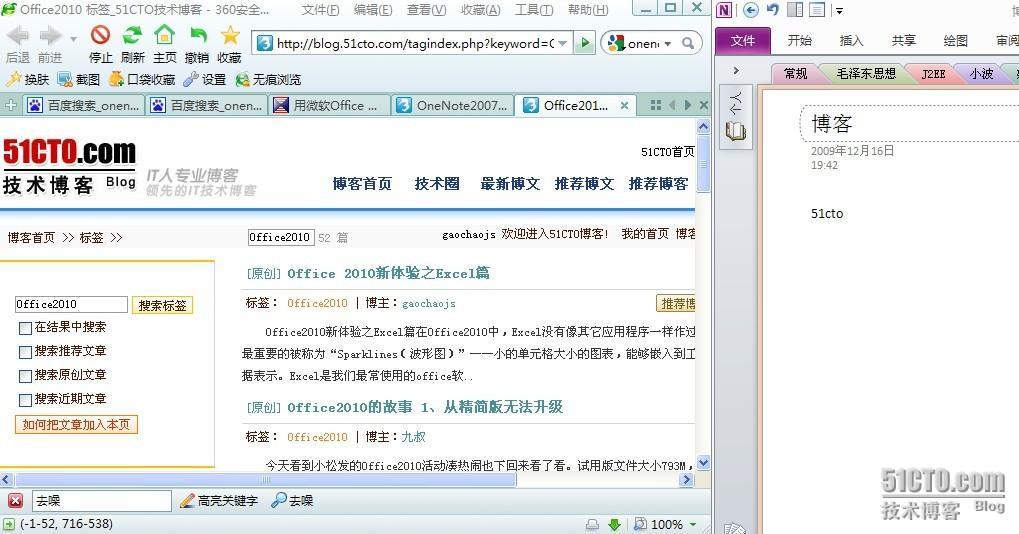Switch to OneNote2007... browser tab

(453, 105)
